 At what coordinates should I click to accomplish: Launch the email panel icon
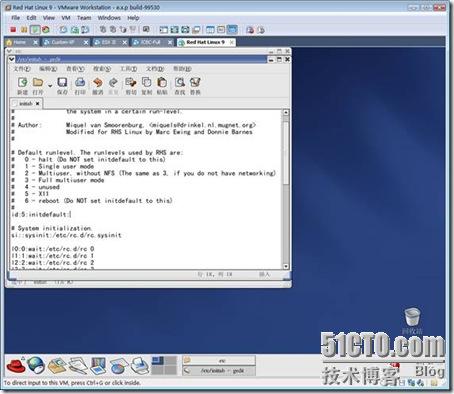tap(57, 365)
